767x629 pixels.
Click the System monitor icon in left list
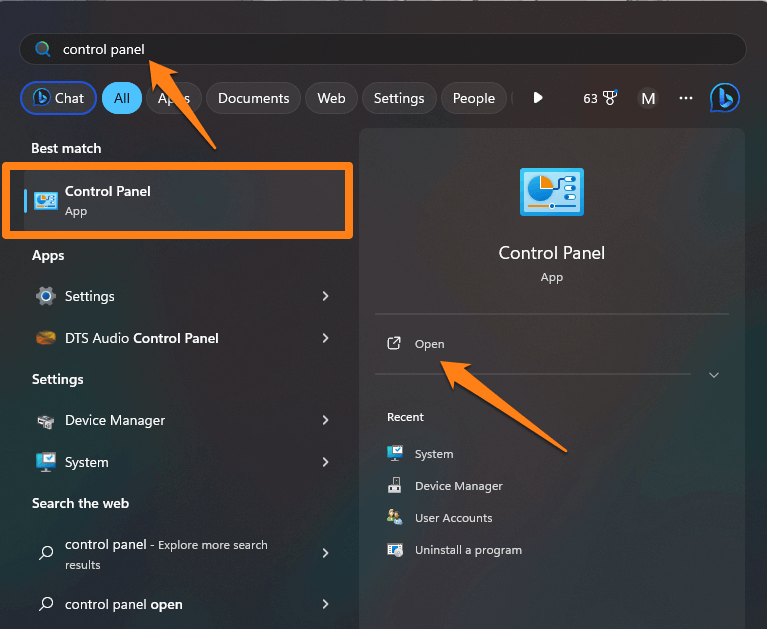click(x=46, y=462)
